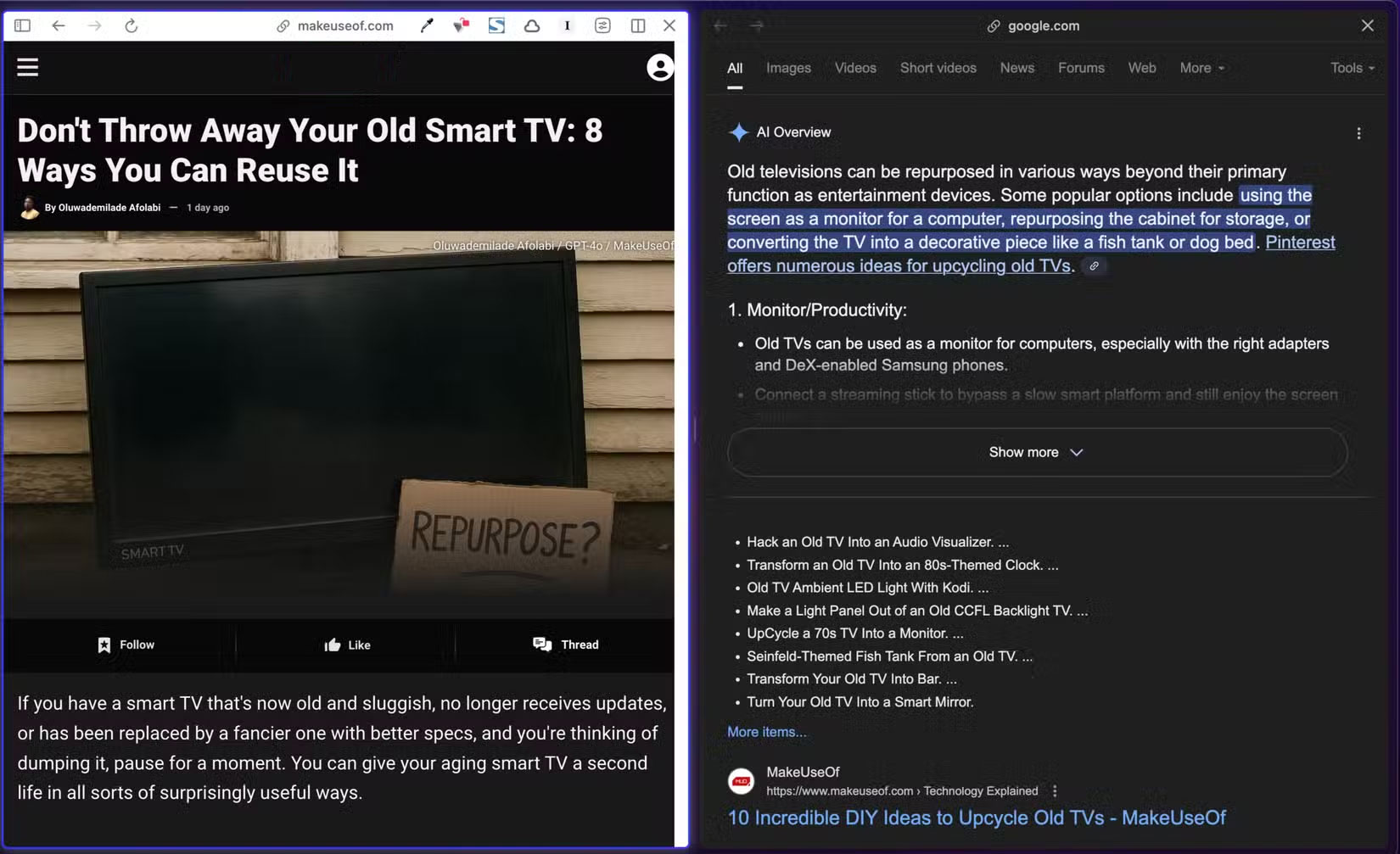Image resolution: width=1400 pixels, height=854 pixels.
Task: Expand the Show more section of the AI Overview
Action: coord(1035,452)
